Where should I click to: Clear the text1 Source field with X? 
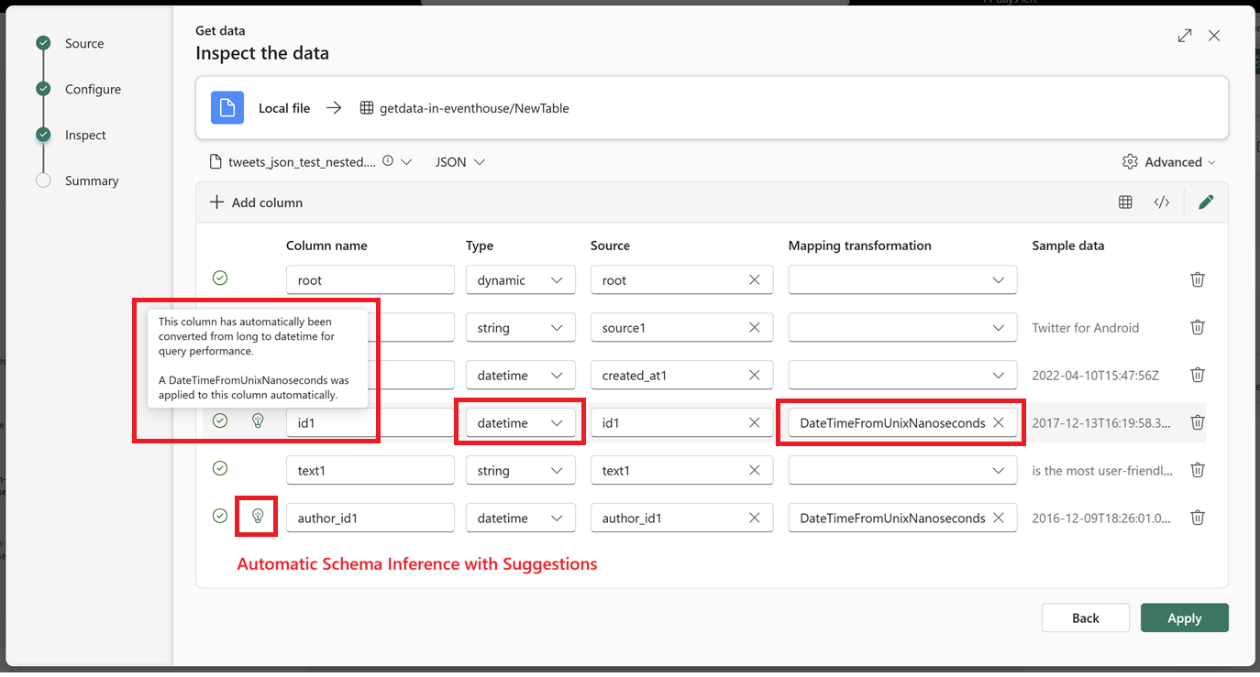(x=754, y=470)
